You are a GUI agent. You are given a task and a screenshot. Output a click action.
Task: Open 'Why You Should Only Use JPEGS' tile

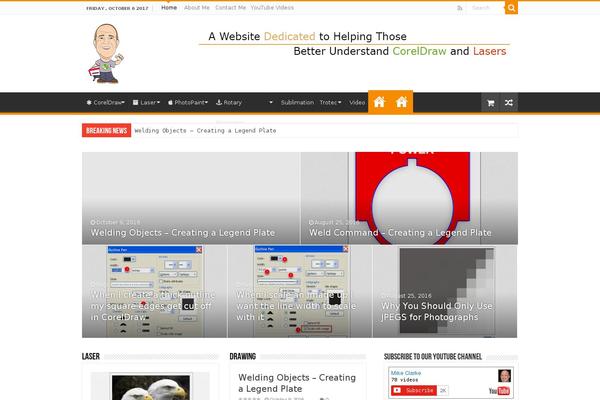445,292
